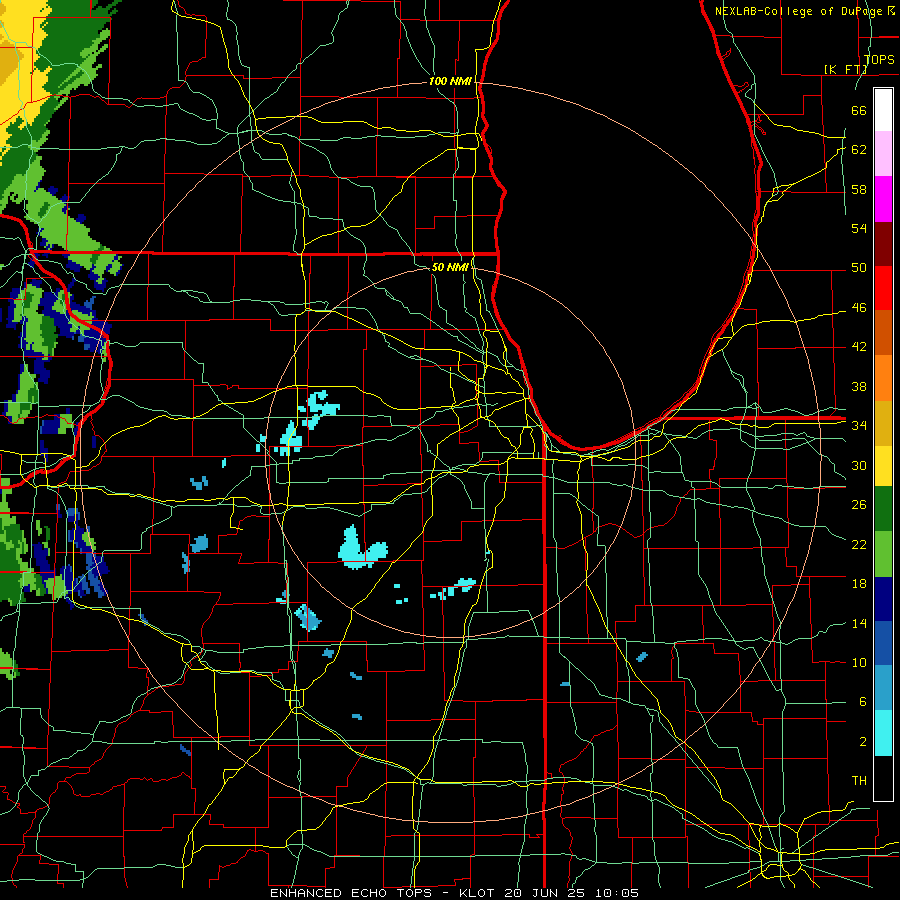Select the cyan legend swatch
Screen dimensions: 900x900
pos(883,733)
